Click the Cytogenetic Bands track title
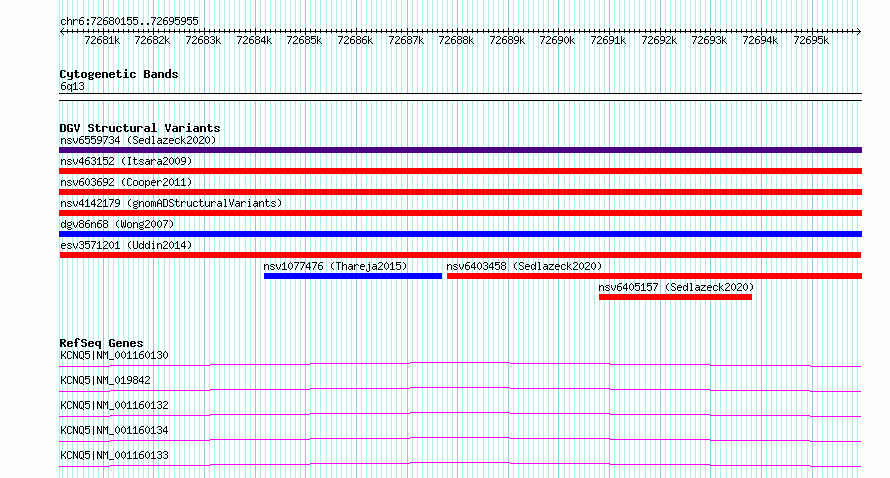 119,74
